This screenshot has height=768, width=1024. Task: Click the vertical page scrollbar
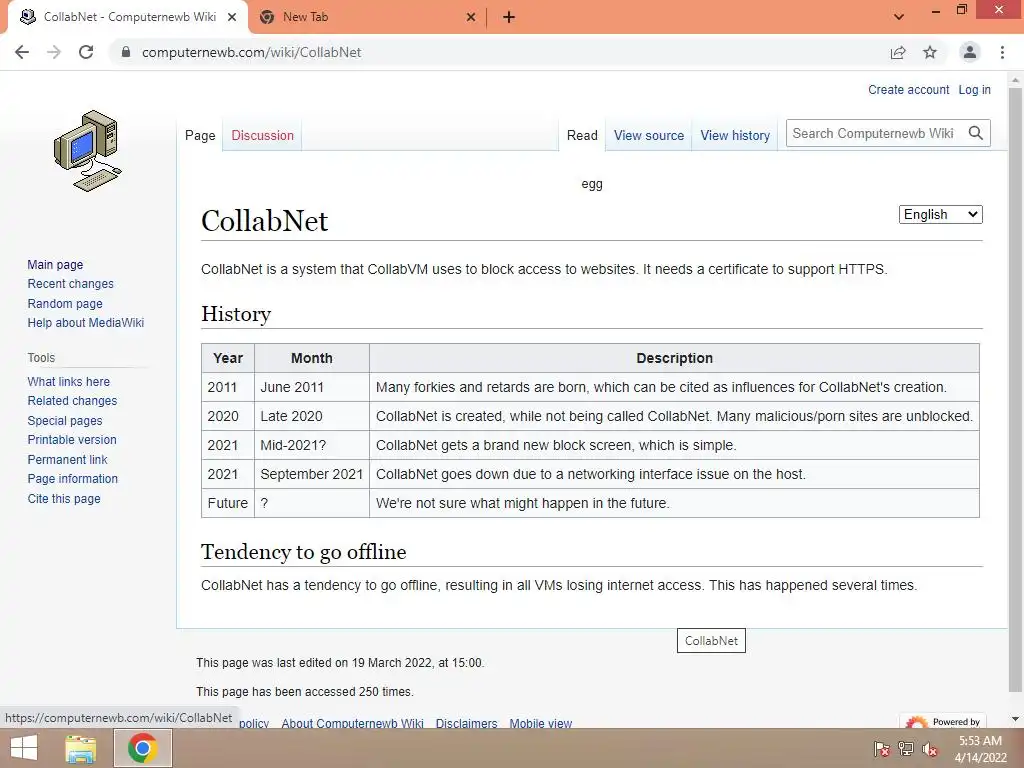pos(1015,392)
